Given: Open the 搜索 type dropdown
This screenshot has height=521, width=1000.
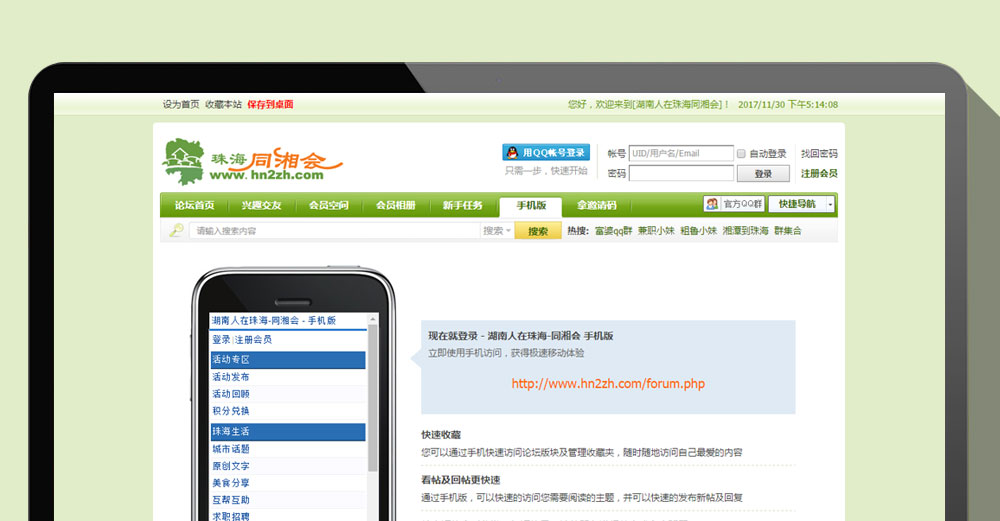Looking at the screenshot, I should pos(497,231).
